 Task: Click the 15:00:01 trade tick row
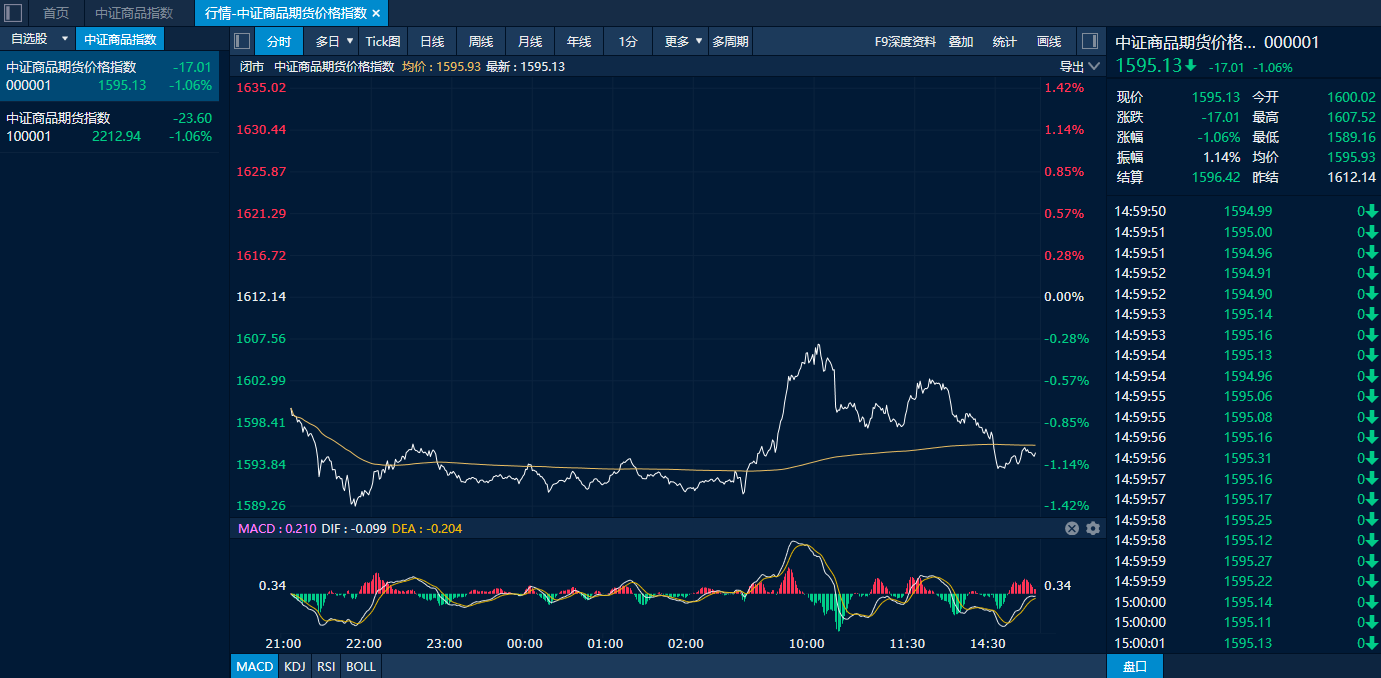pyautogui.click(x=1243, y=643)
